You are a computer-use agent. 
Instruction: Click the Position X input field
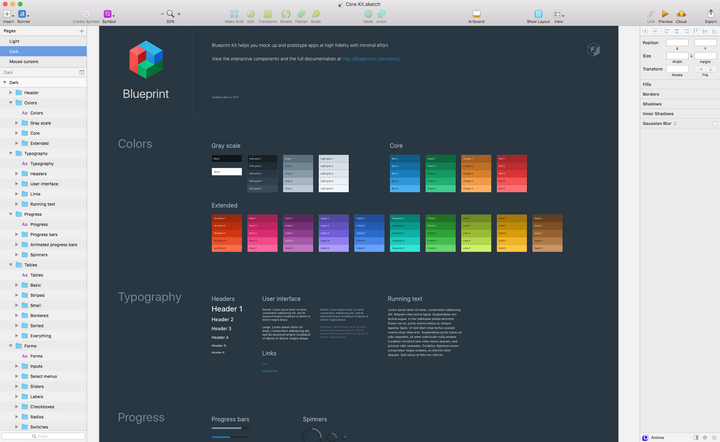(677, 43)
